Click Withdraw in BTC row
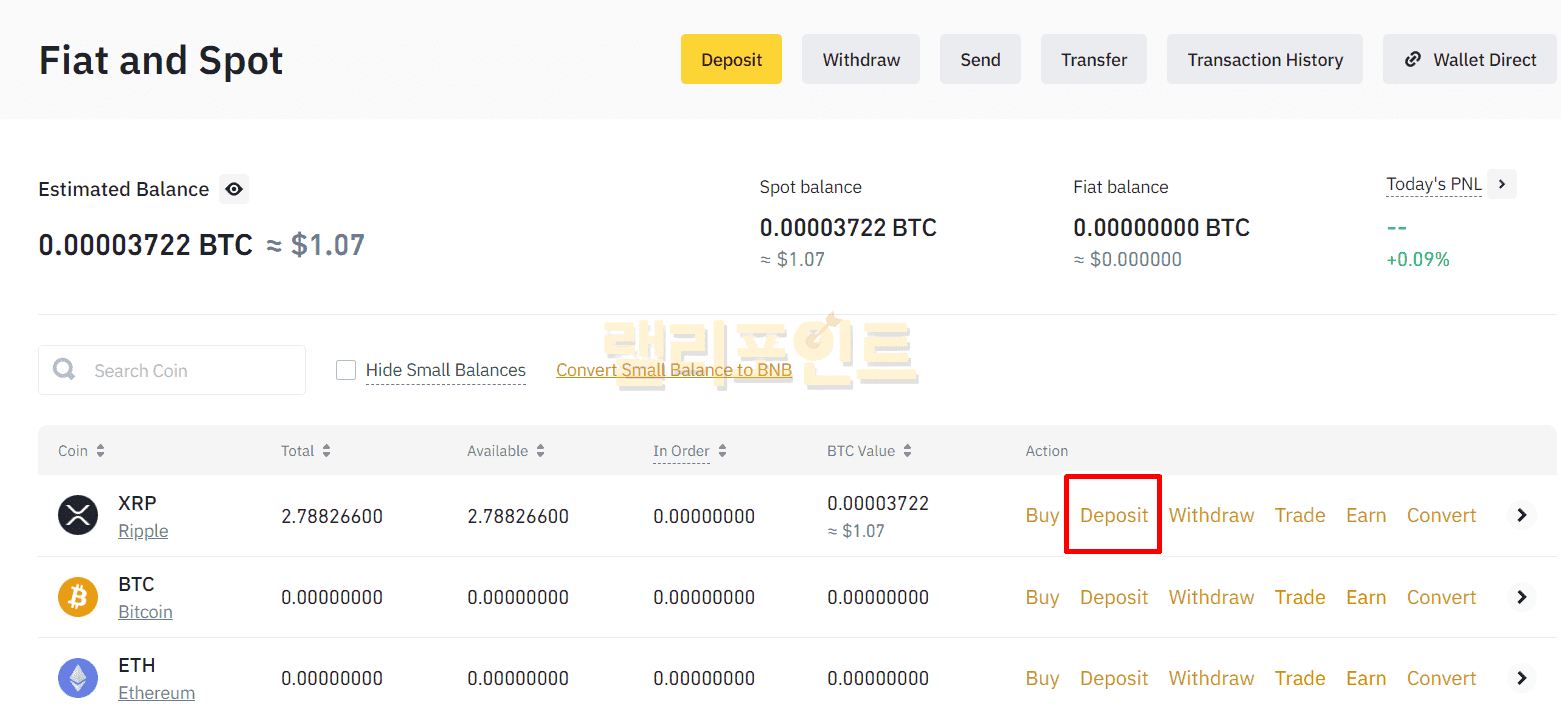1561x710 pixels. 1211,597
